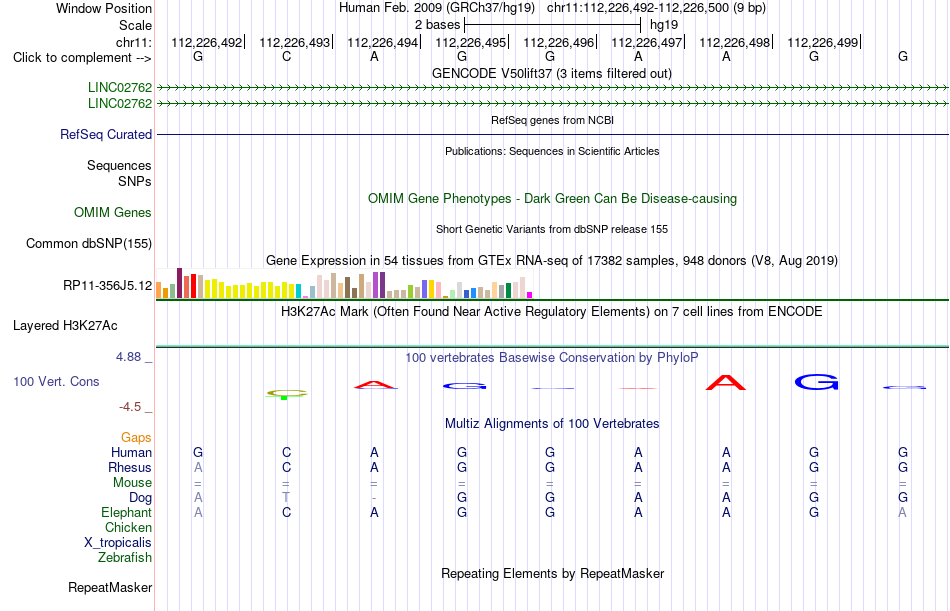The width and height of the screenshot is (950, 611).
Task: Click the magenta GTEx bar at chart end
Action: 530,295
